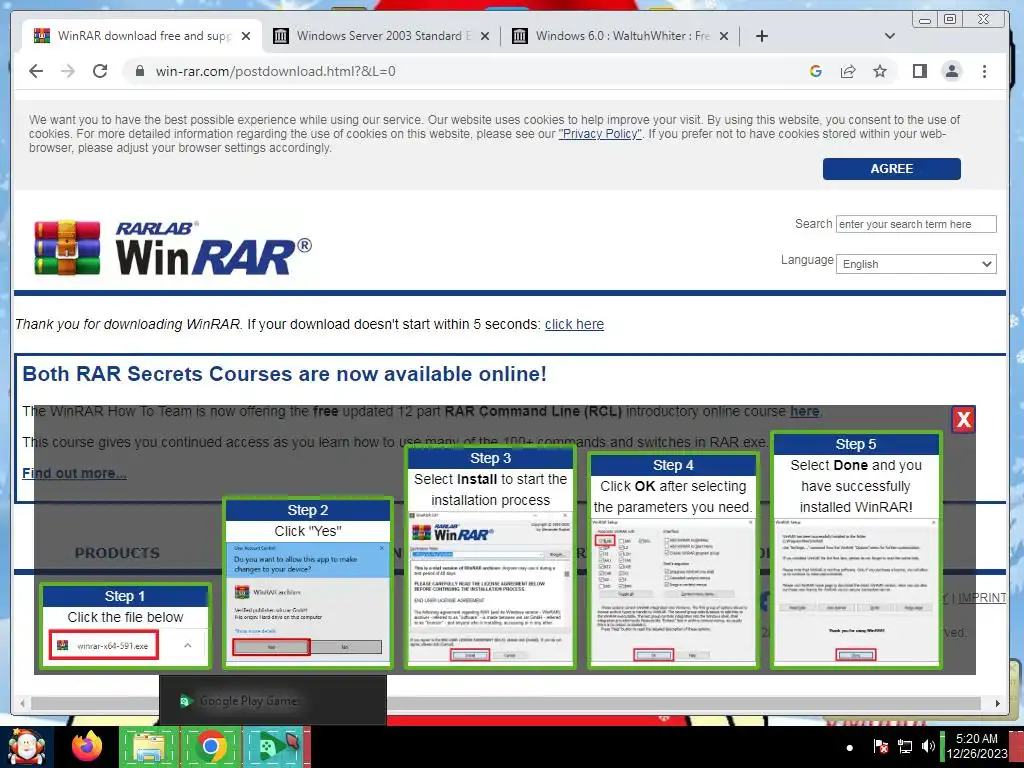The width and height of the screenshot is (1024, 768).
Task: Focus the site search field
Action: tap(916, 224)
